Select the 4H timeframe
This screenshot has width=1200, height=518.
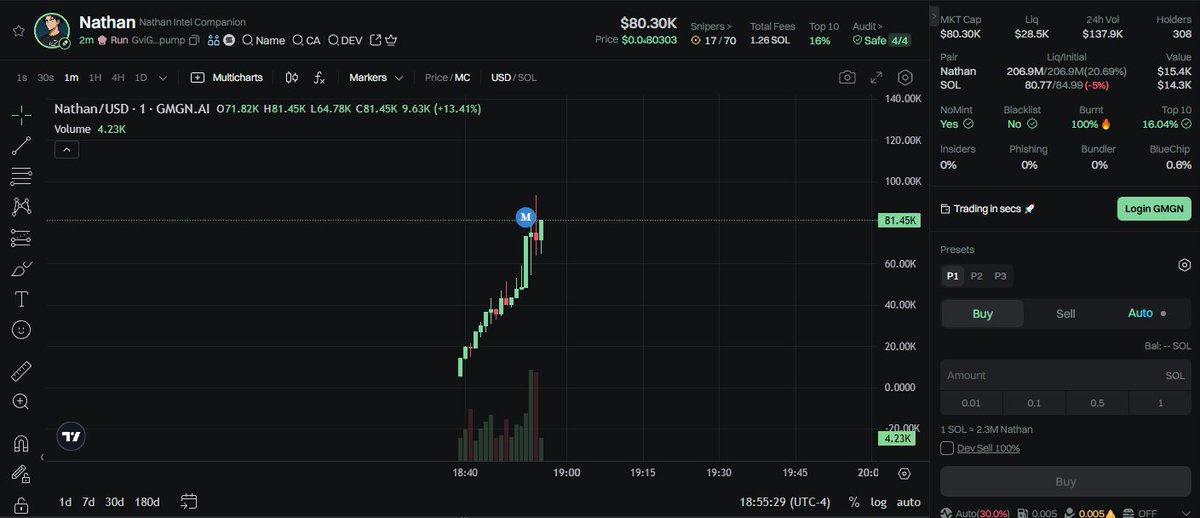(x=118, y=77)
